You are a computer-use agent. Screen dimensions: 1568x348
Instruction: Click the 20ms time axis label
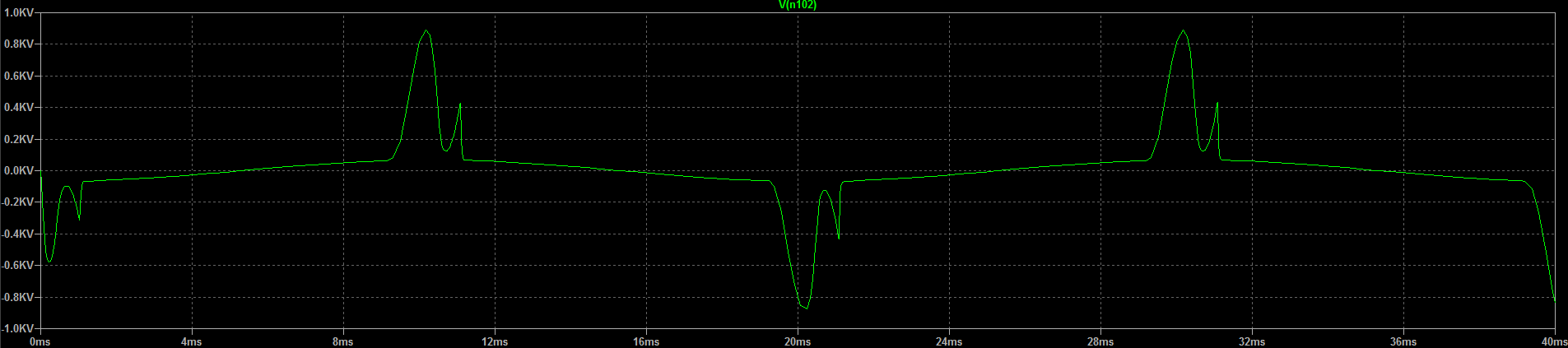pyautogui.click(x=797, y=341)
